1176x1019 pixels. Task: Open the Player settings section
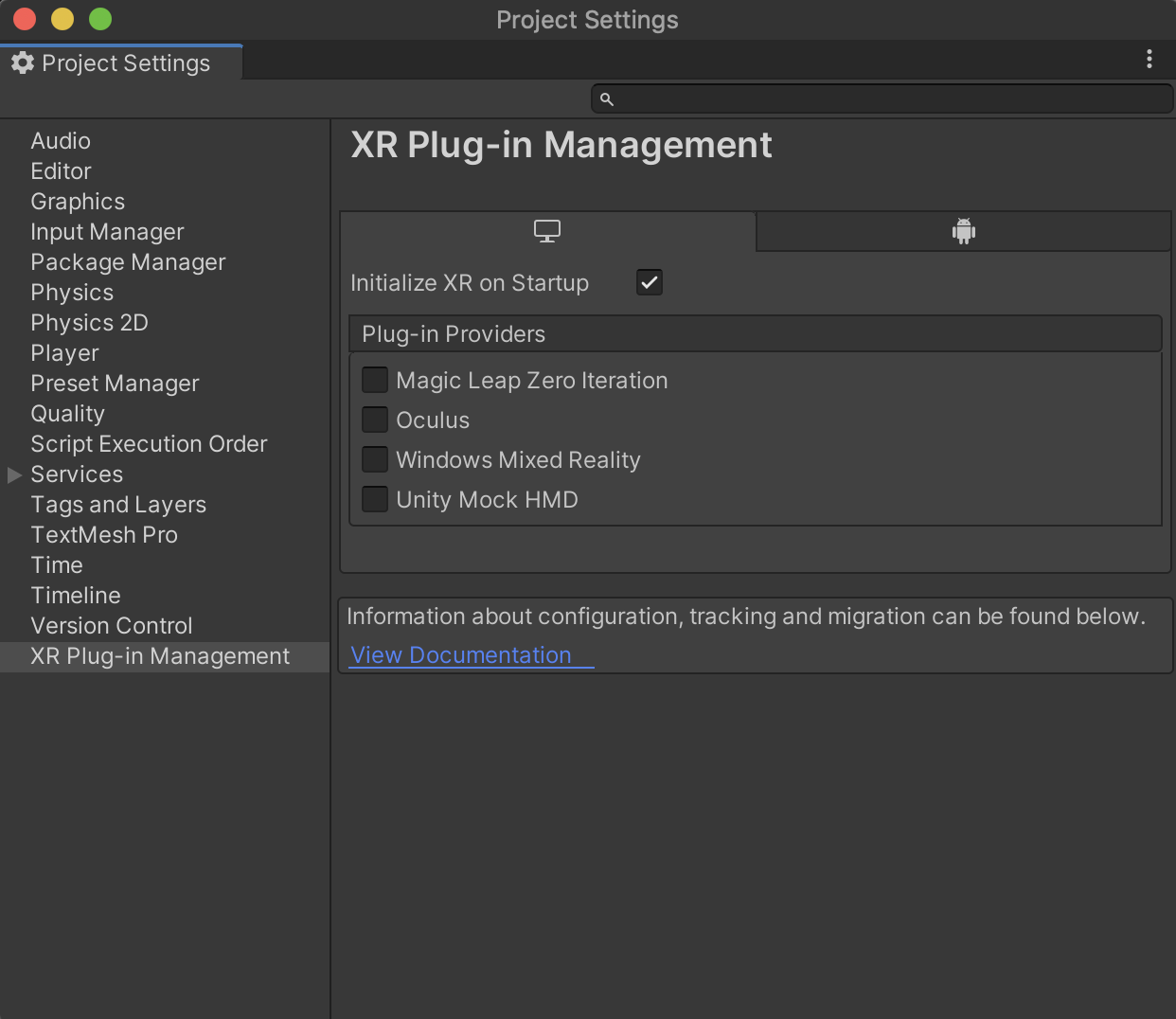pyautogui.click(x=64, y=352)
